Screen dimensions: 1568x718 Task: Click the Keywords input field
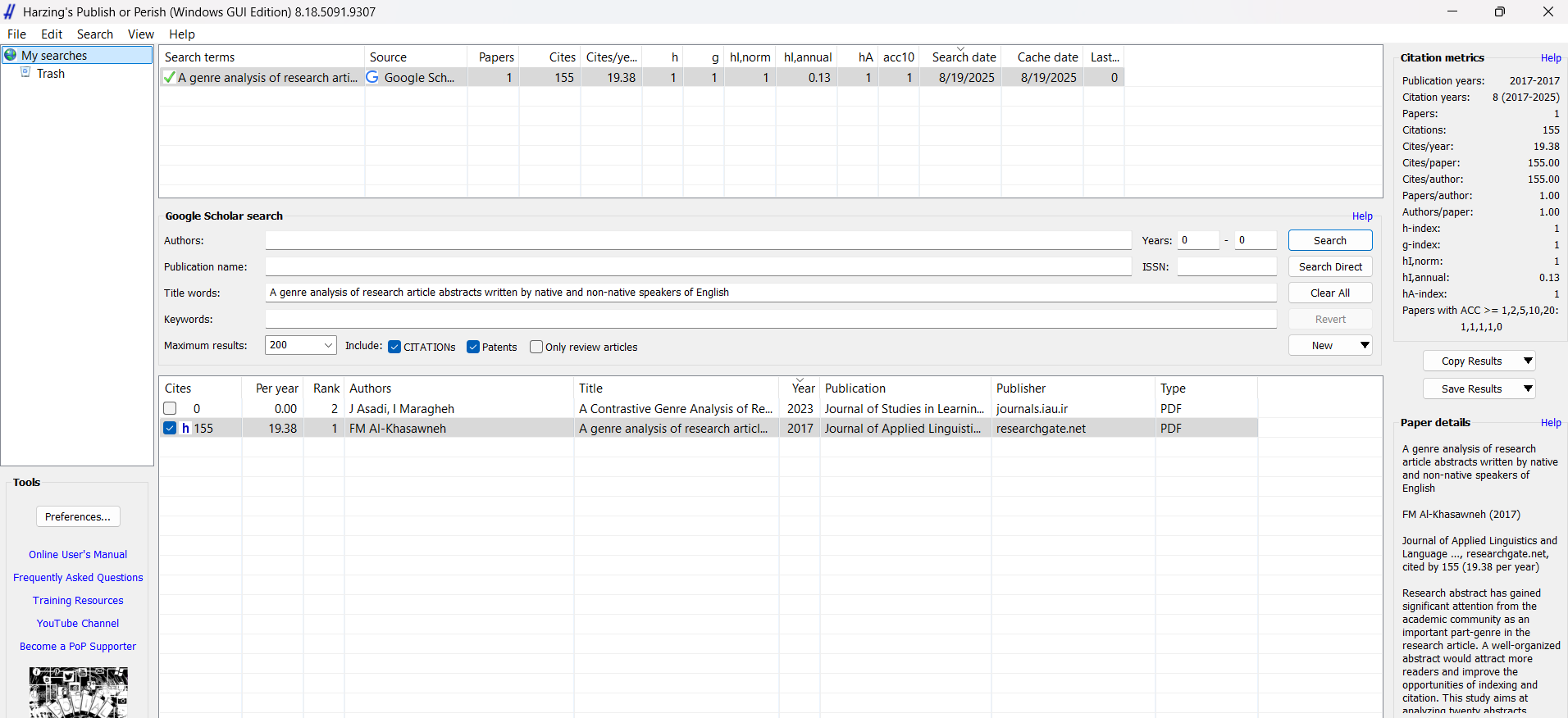coord(771,319)
